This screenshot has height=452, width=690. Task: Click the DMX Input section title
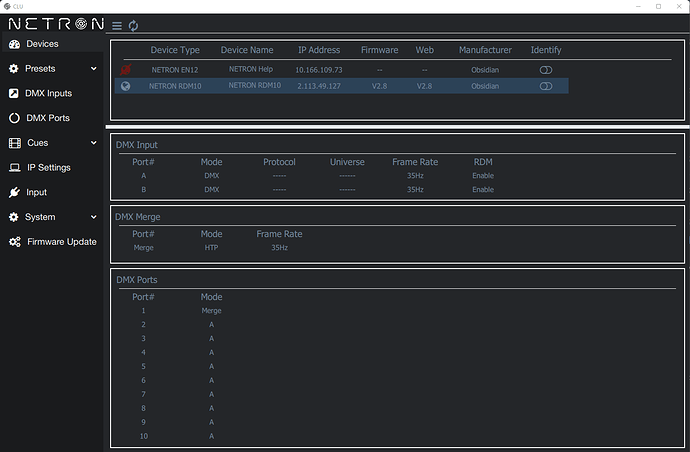(x=136, y=145)
